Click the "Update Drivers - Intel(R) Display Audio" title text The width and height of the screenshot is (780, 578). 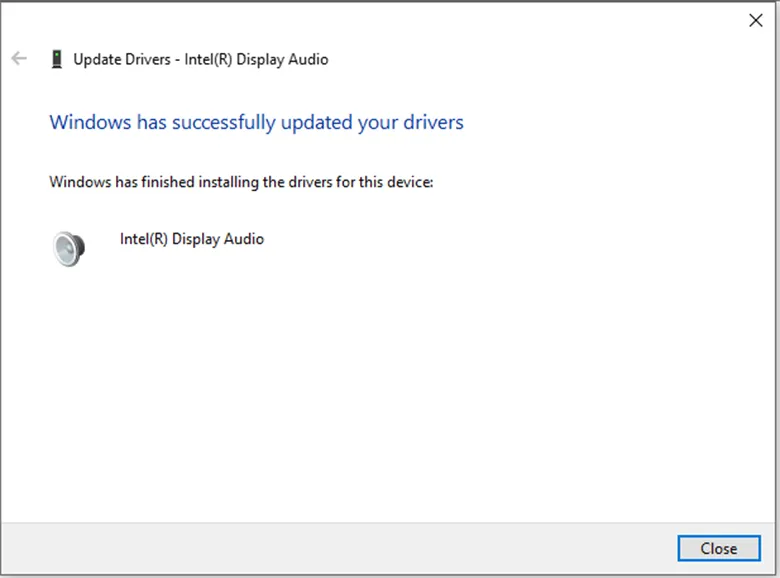tap(200, 59)
